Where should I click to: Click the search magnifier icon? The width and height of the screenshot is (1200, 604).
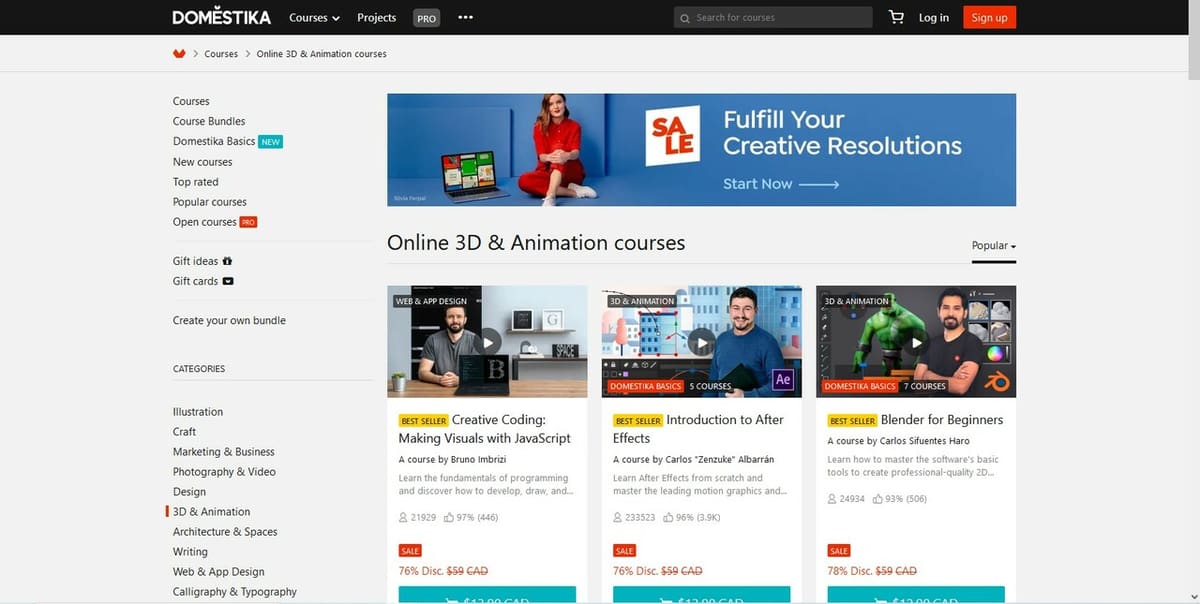pyautogui.click(x=685, y=18)
